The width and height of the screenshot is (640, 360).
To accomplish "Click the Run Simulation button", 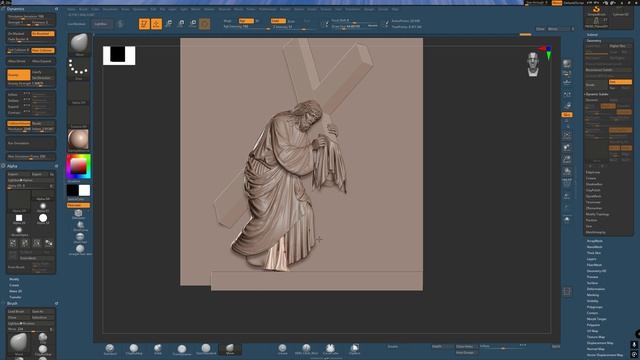I will click(31, 143).
